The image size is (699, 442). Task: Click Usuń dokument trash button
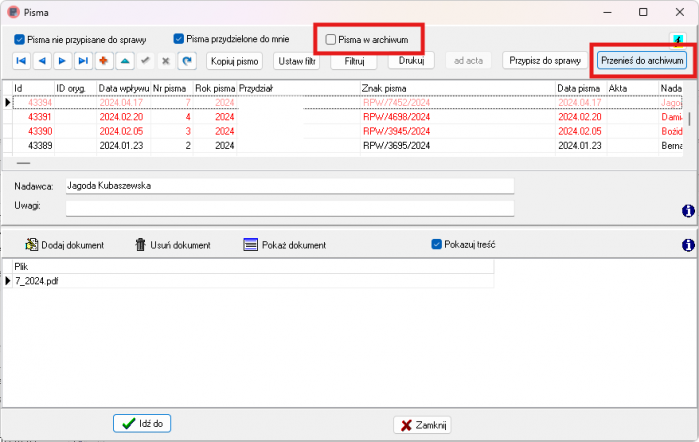(173, 245)
